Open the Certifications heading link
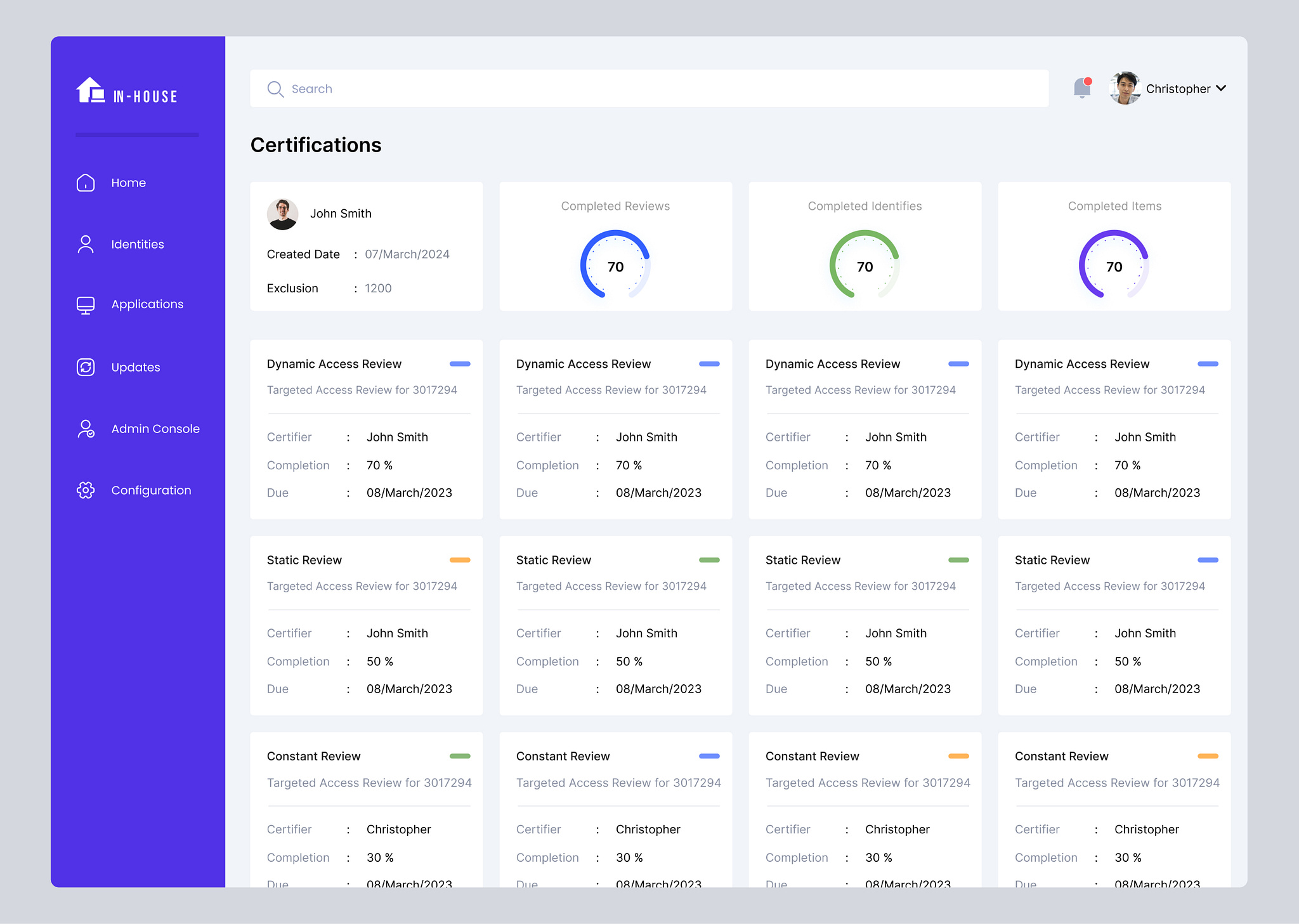This screenshot has height=924, width=1299. tap(316, 145)
